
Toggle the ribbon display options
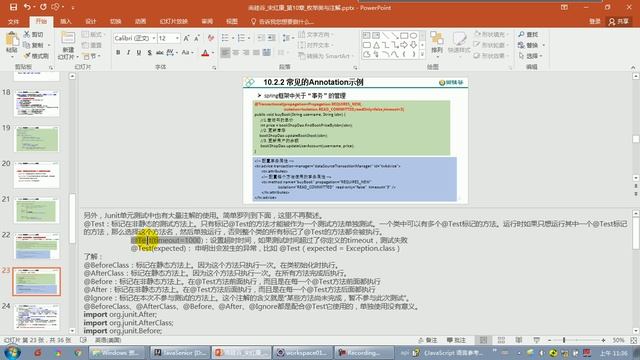pos(564,7)
